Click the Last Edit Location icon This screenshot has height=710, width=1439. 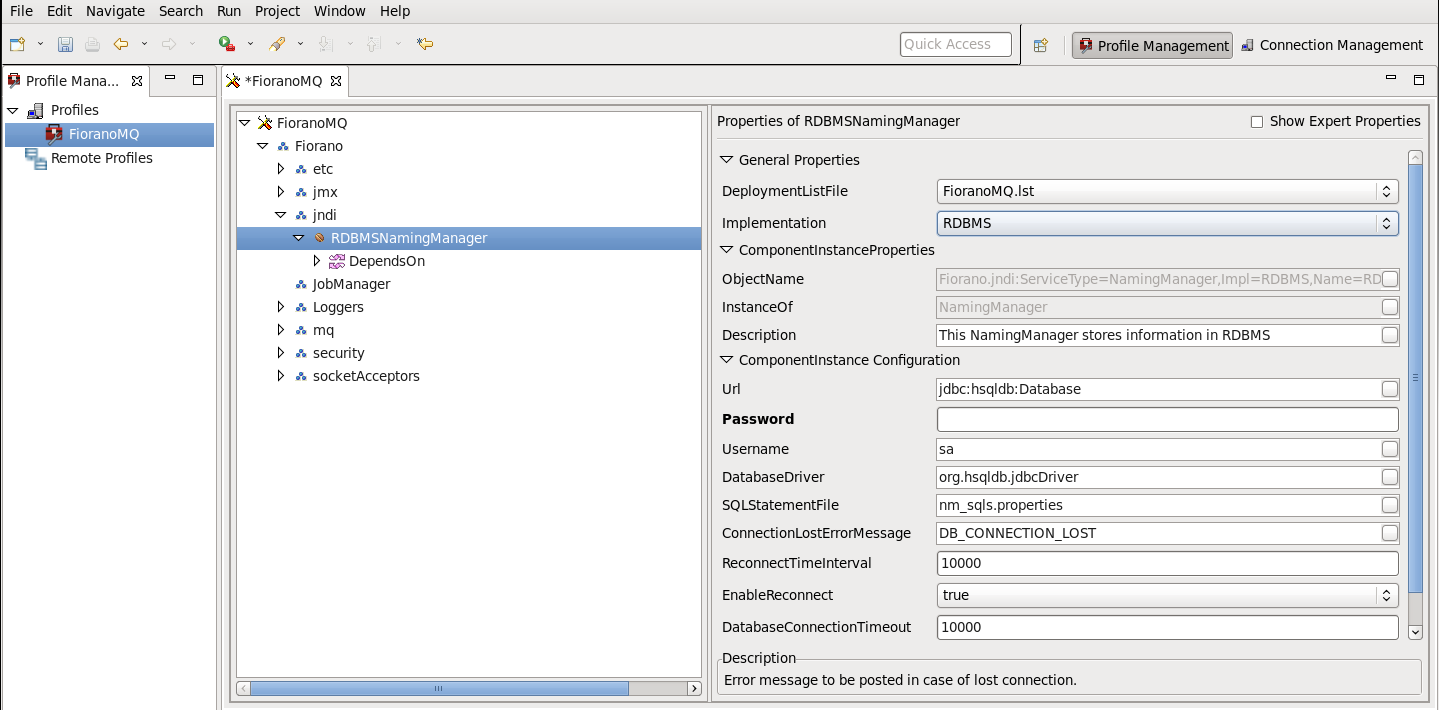(x=425, y=44)
